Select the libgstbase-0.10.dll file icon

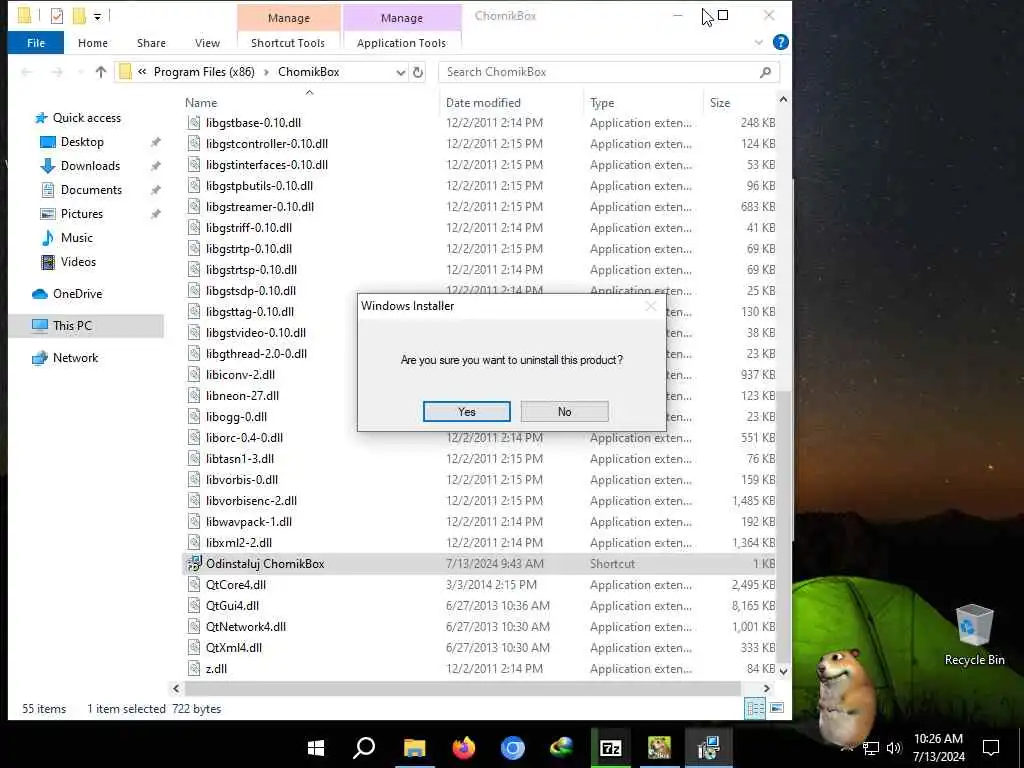[x=194, y=123]
